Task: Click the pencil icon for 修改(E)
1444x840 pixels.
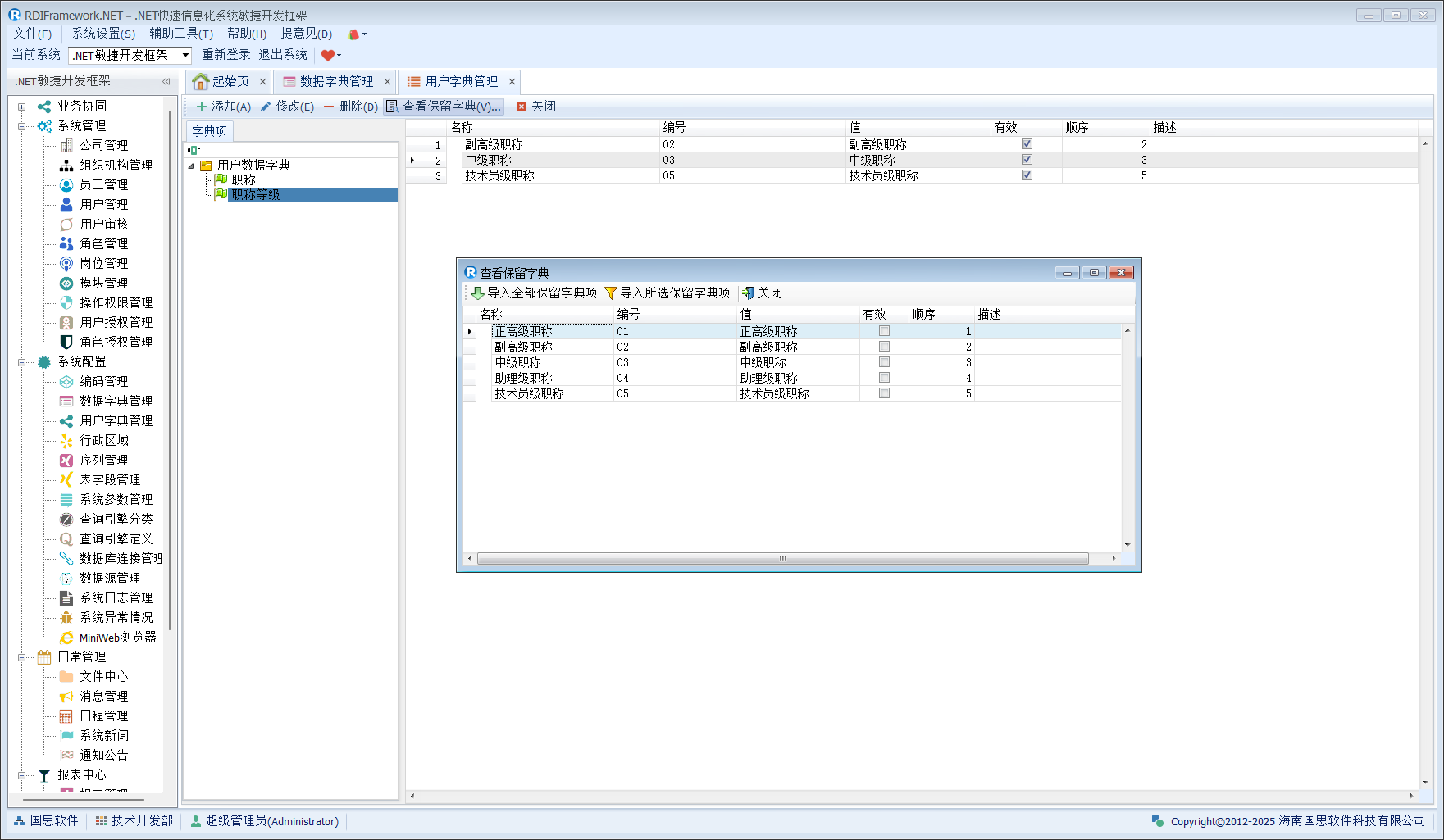Action: tap(266, 107)
